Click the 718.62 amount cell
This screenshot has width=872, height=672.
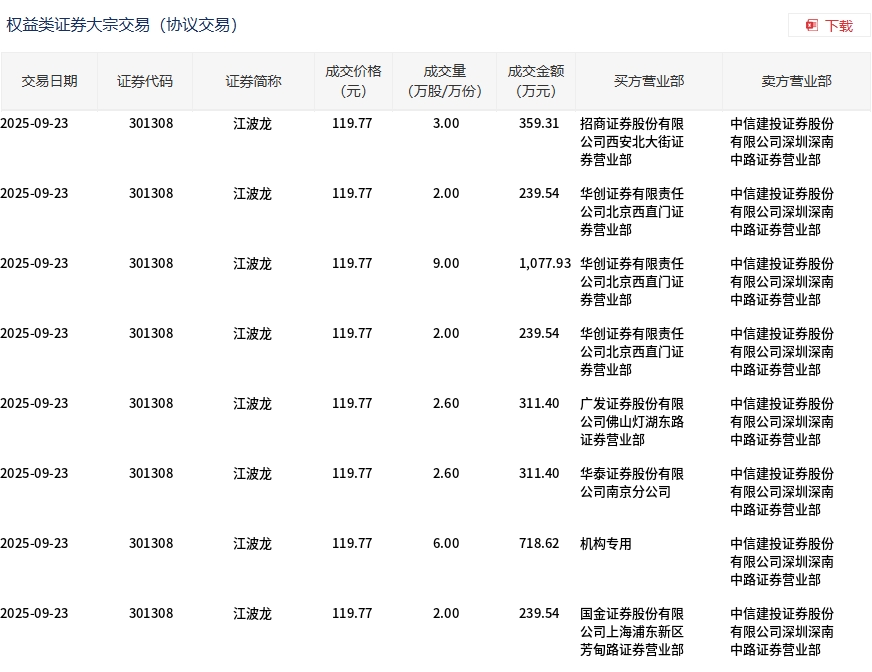pyautogui.click(x=539, y=543)
